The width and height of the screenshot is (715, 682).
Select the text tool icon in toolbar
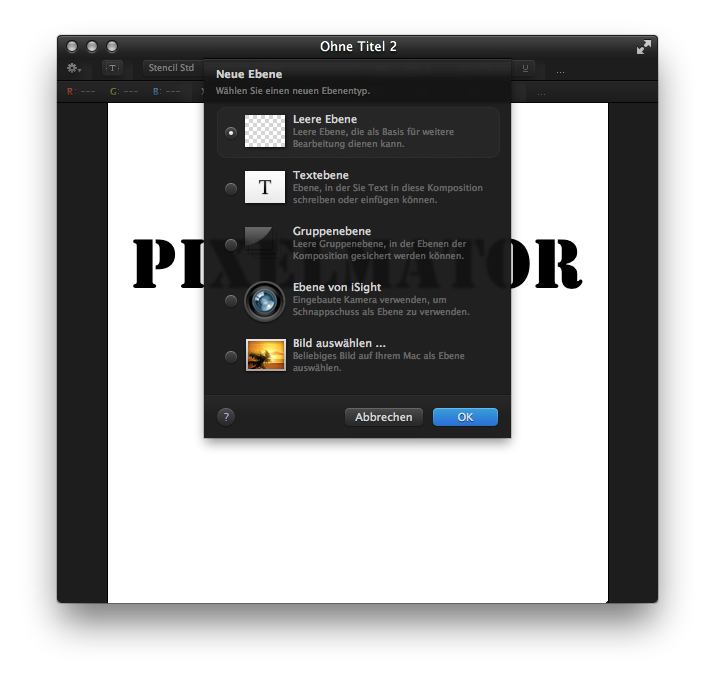(112, 68)
